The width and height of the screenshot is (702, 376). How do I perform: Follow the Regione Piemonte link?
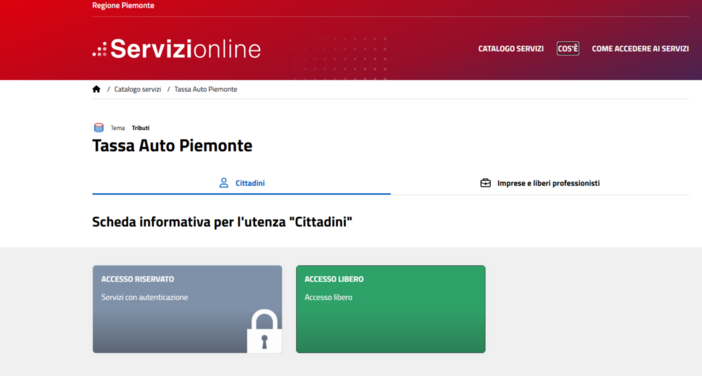click(x=123, y=5)
